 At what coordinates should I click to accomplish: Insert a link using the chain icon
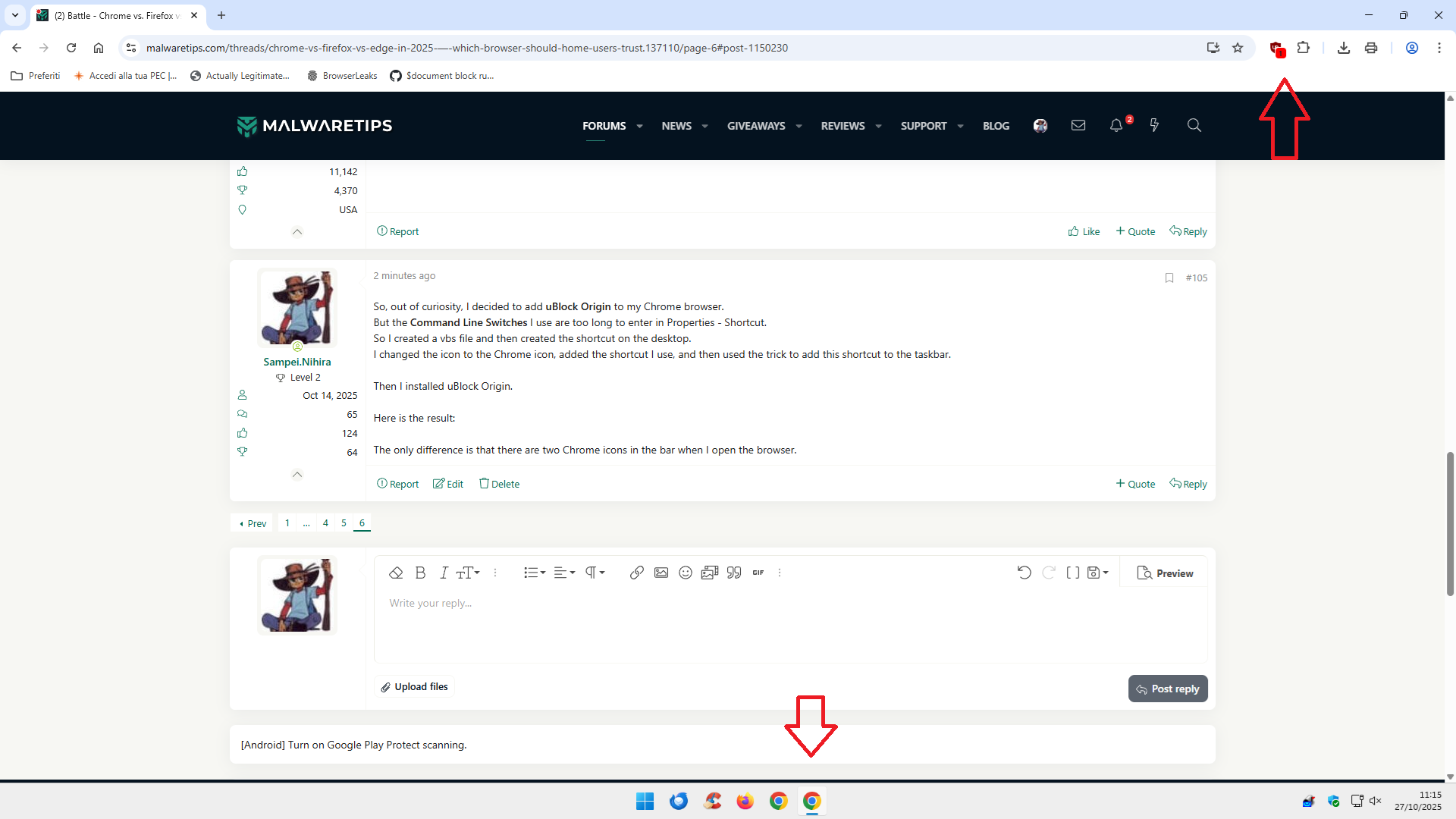[x=637, y=573]
